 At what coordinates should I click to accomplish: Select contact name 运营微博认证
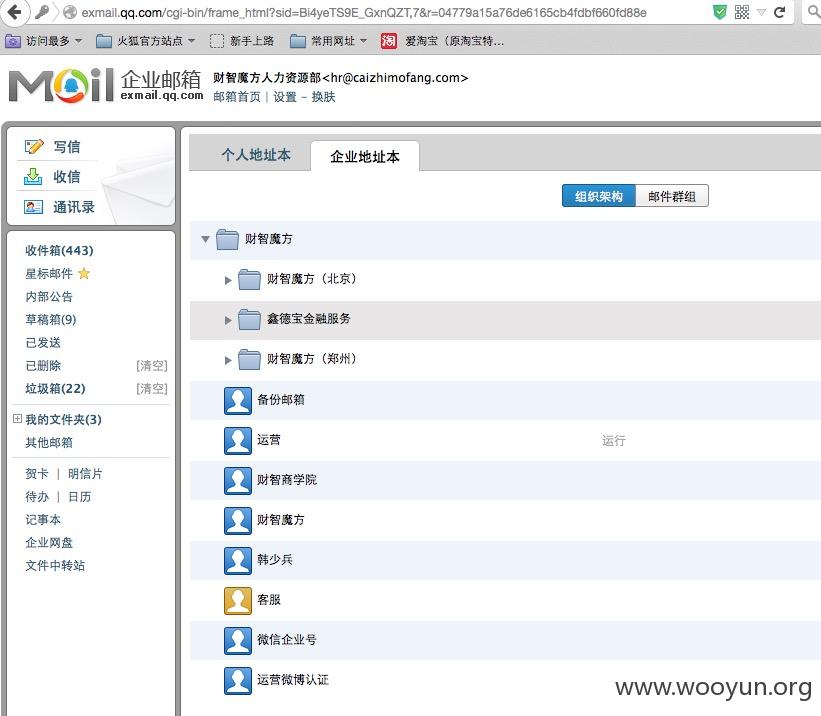tap(293, 680)
